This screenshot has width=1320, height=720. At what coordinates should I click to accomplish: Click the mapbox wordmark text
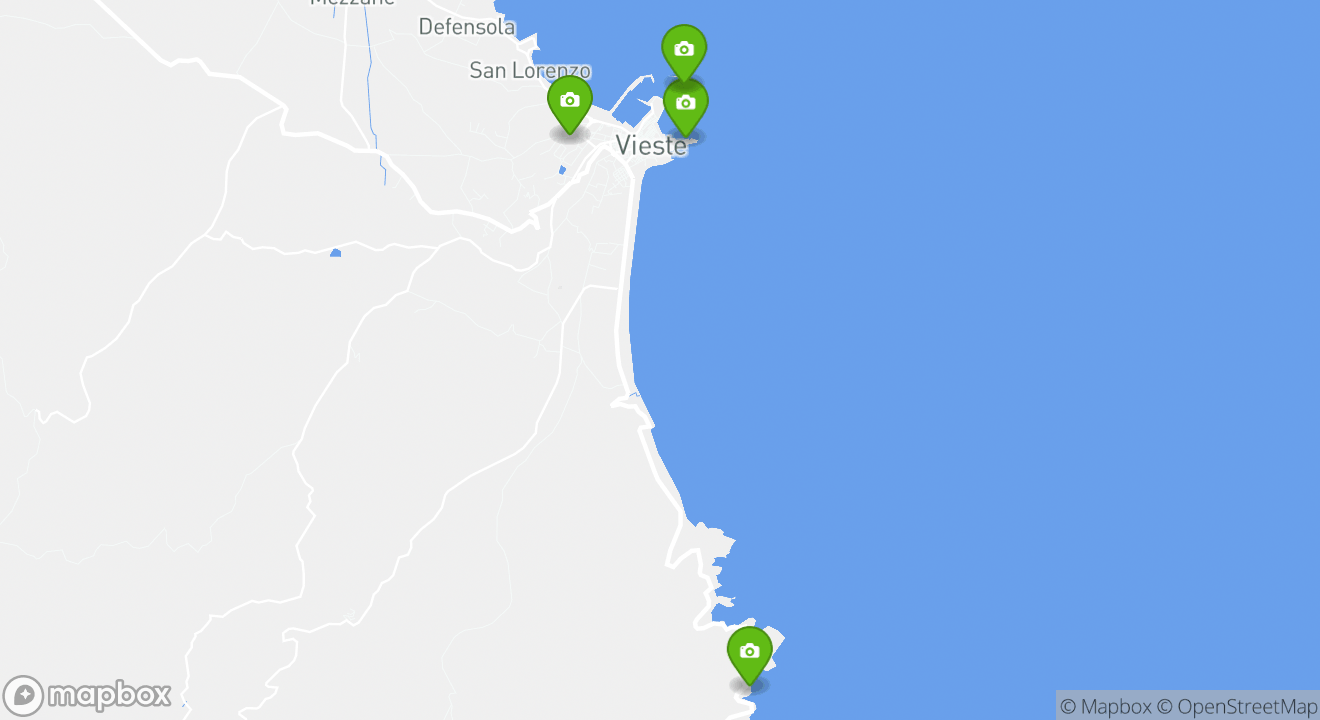tap(110, 695)
